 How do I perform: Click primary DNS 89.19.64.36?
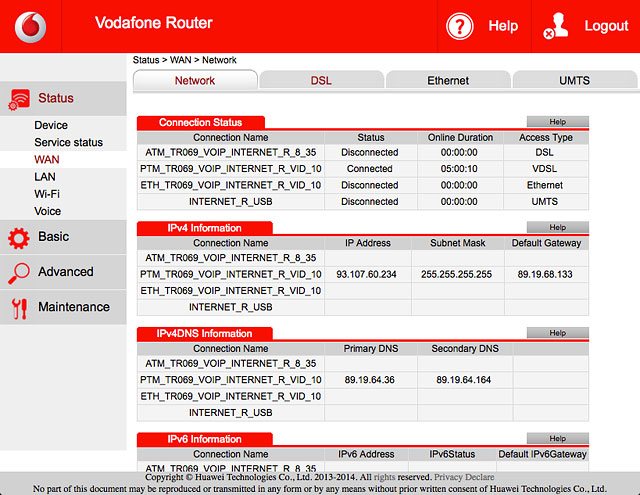[x=369, y=380]
